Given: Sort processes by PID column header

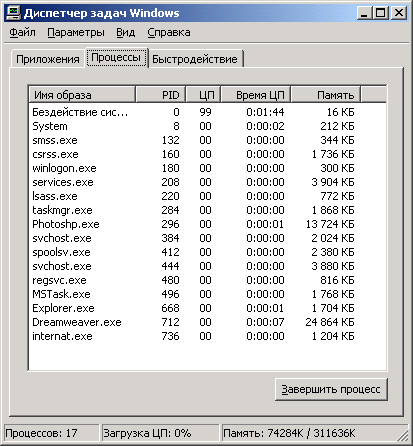Looking at the screenshot, I should click(x=161, y=95).
